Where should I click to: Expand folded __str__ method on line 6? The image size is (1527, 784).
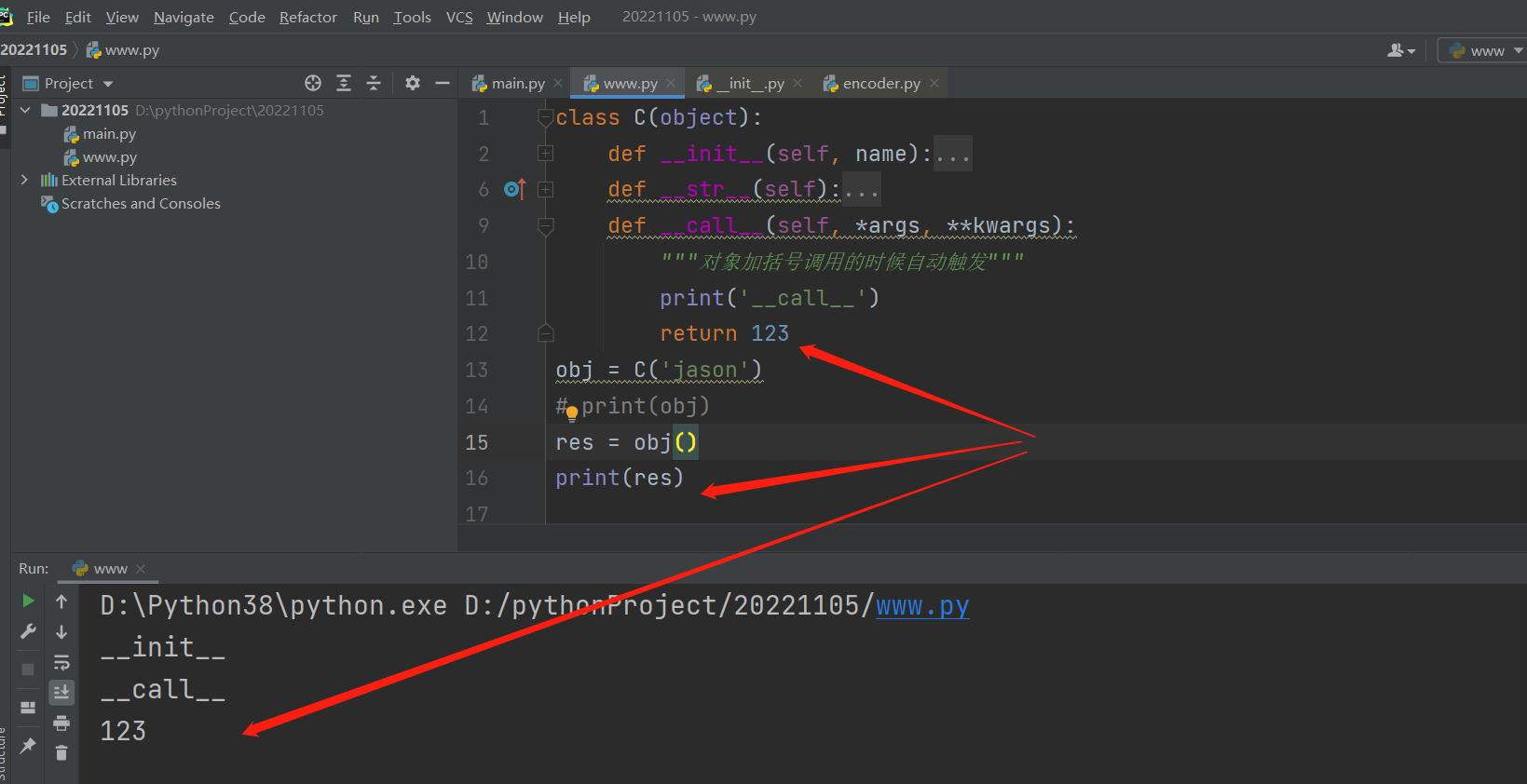tap(546, 189)
